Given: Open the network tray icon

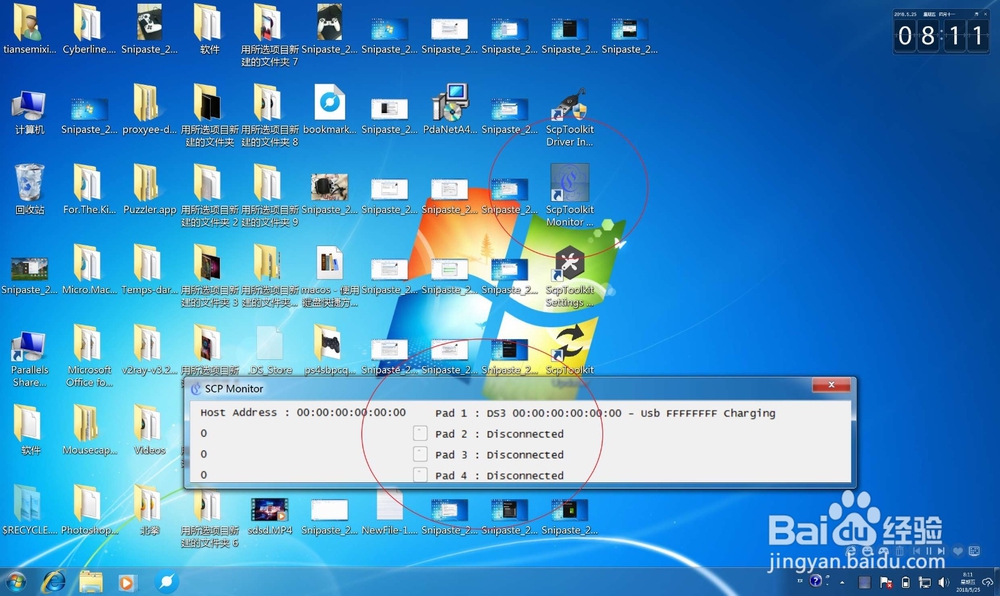Looking at the screenshot, I should tap(925, 582).
